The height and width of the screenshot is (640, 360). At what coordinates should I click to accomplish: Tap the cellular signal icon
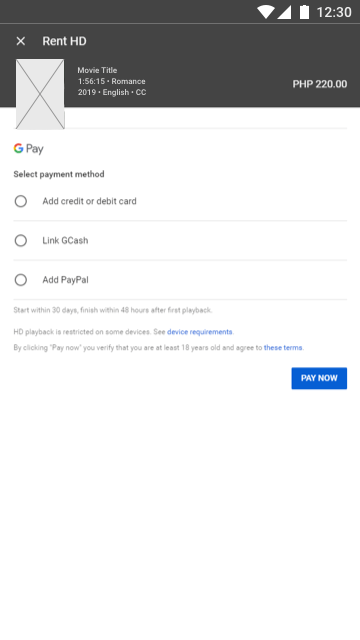[284, 12]
